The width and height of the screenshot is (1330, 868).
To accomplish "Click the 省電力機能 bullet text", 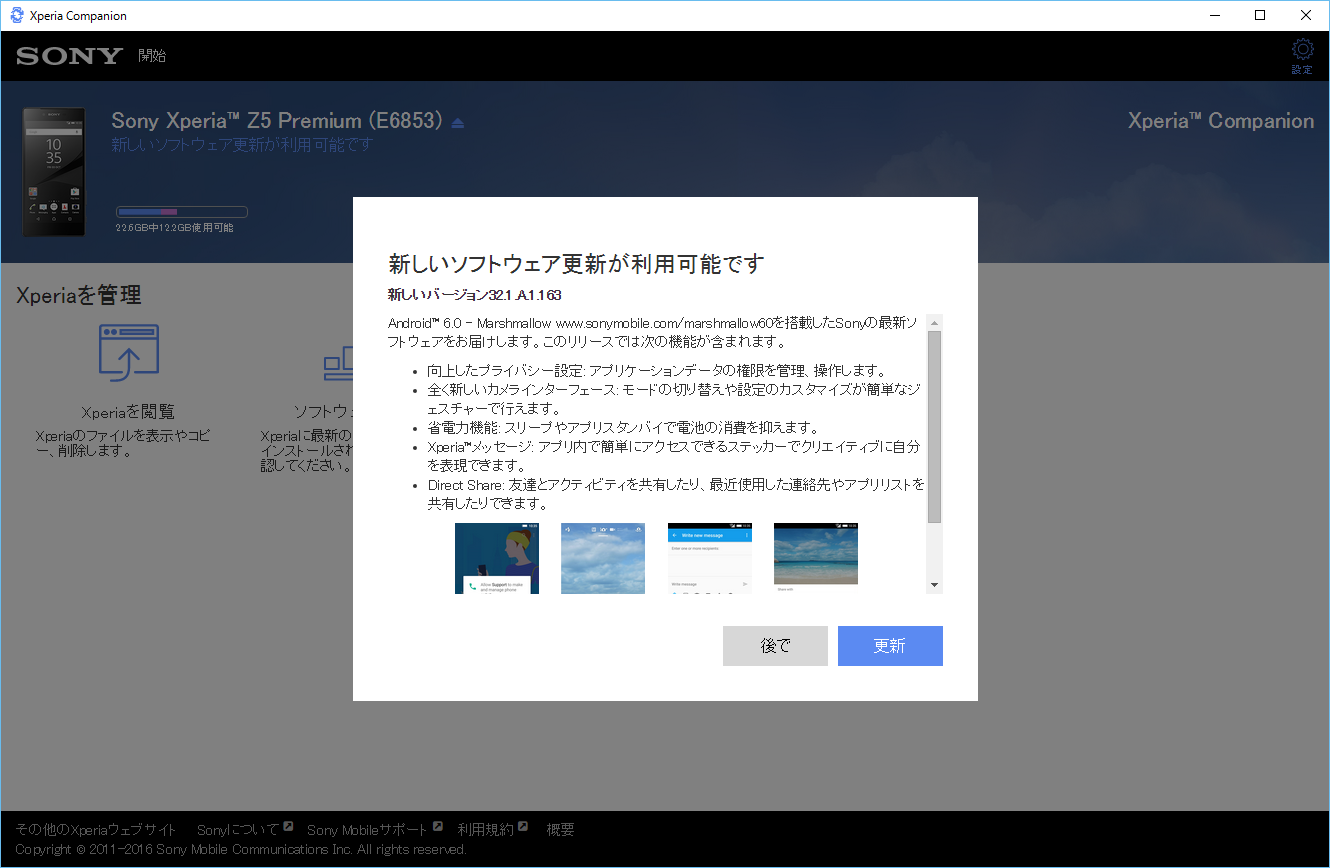I will (x=624, y=428).
